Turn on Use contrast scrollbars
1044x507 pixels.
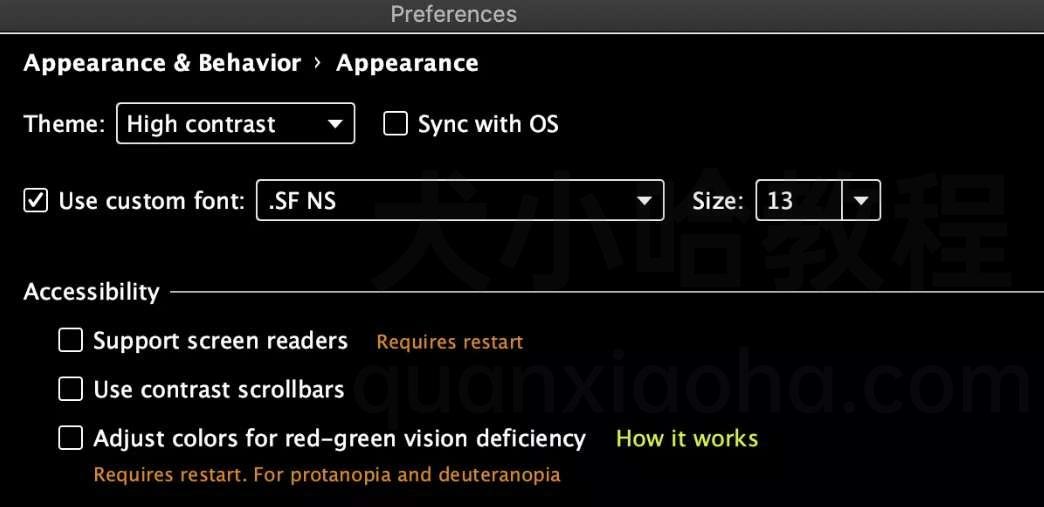point(71,389)
